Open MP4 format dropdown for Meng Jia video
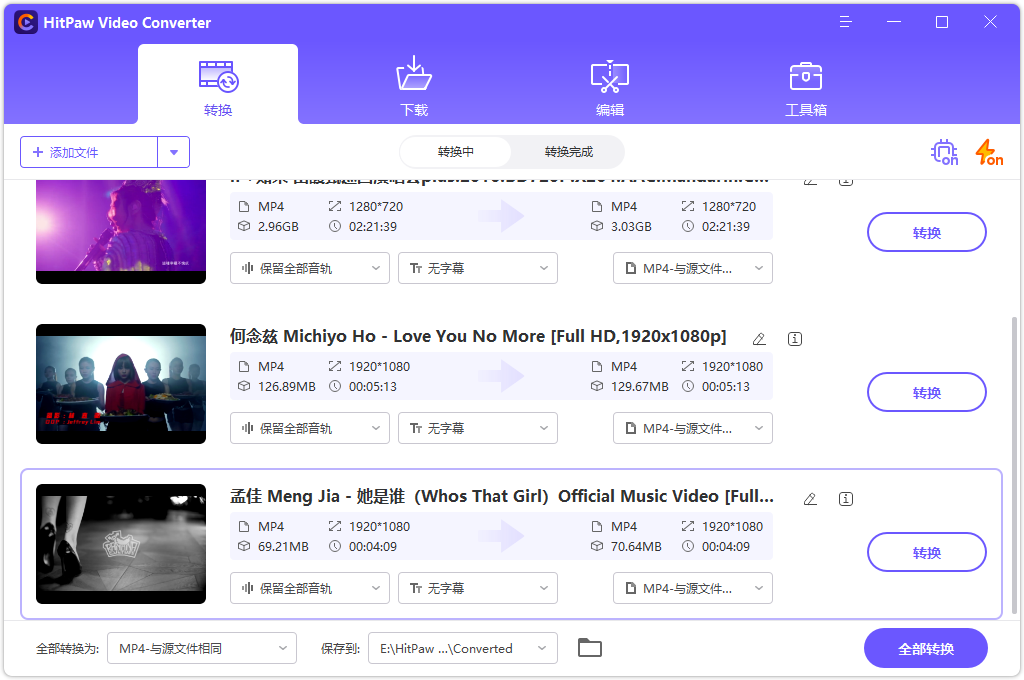 point(693,588)
